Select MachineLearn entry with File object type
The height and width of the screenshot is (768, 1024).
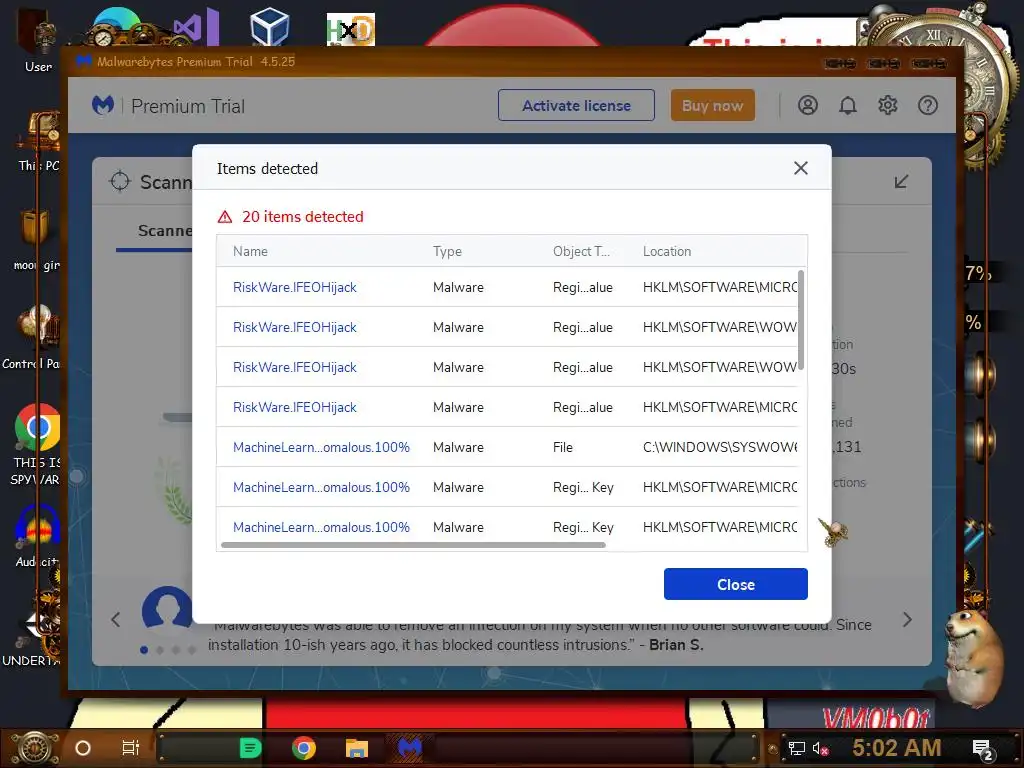321,447
